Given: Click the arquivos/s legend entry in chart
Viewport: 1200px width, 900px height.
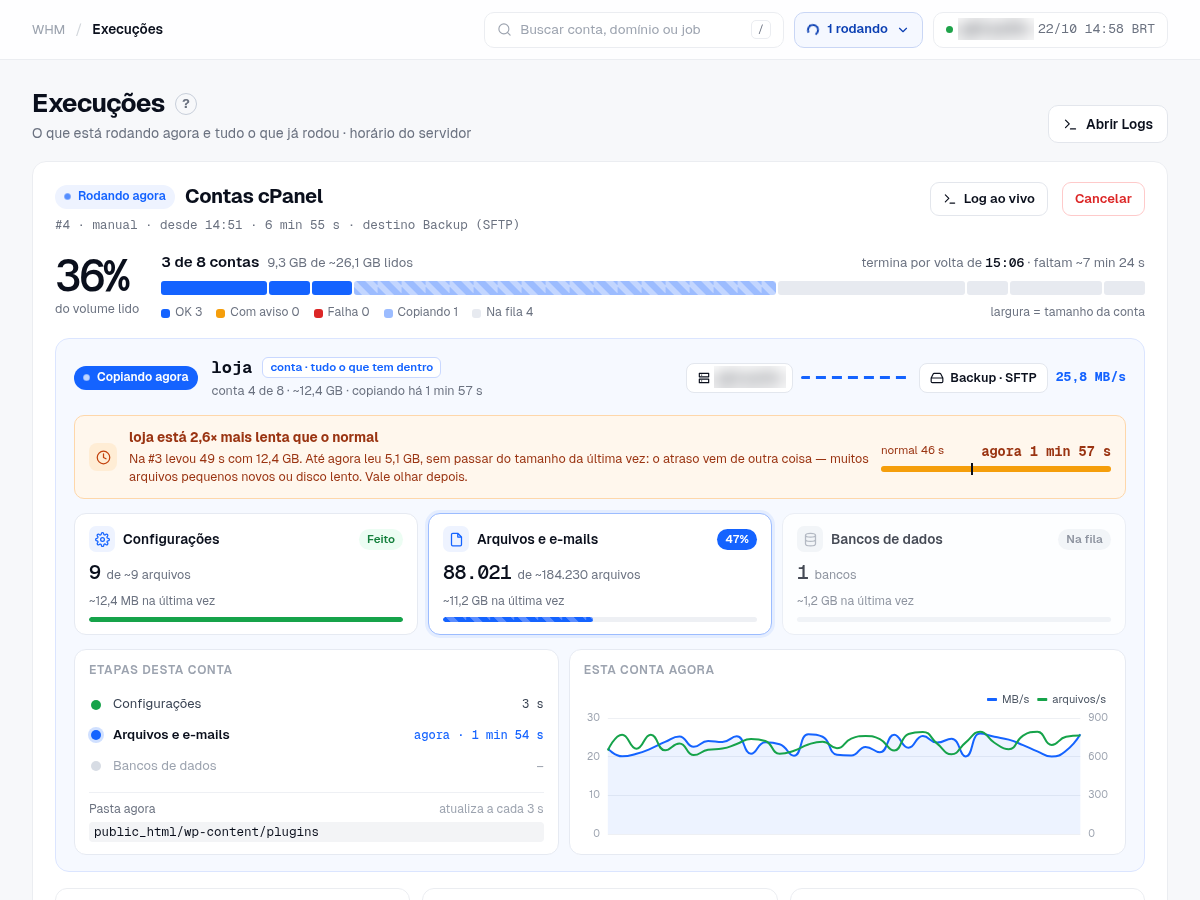Looking at the screenshot, I should (x=1072, y=699).
